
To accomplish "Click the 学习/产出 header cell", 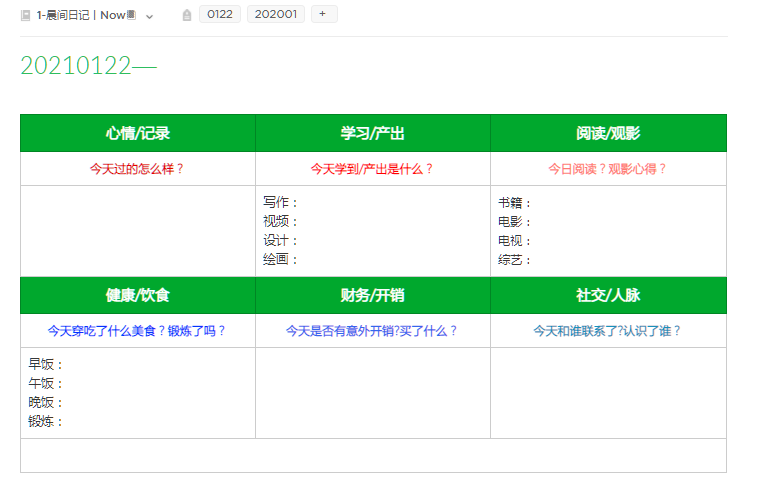I will [372, 133].
